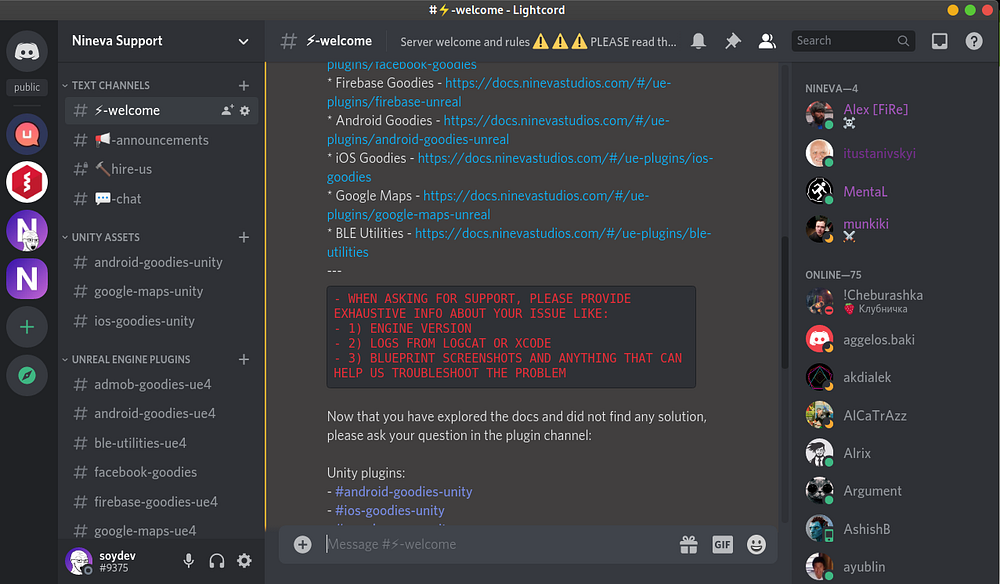Image resolution: width=1000 pixels, height=584 pixels.
Task: Follow #android-goodies-unity channel mention
Action: (x=404, y=492)
